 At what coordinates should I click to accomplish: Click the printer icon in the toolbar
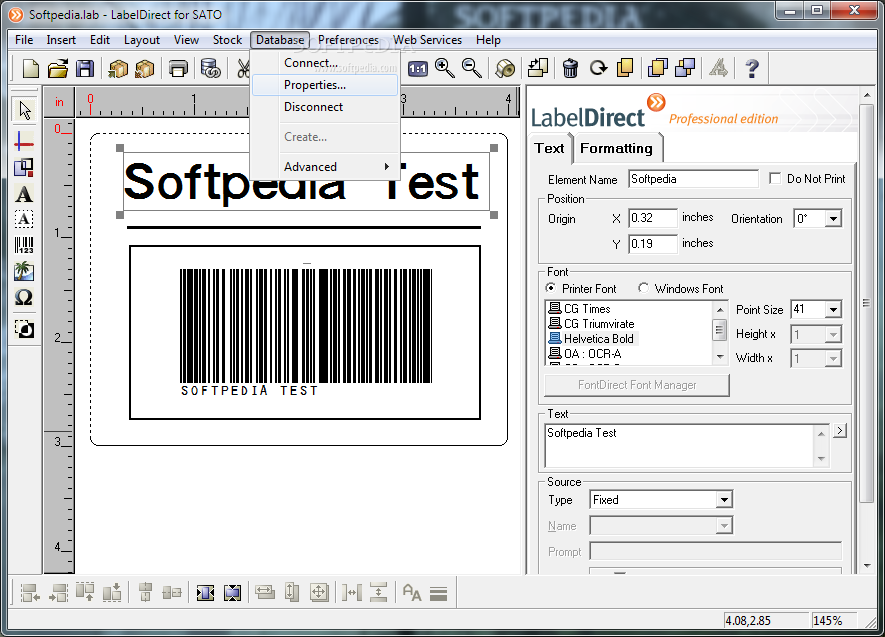pyautogui.click(x=178, y=69)
